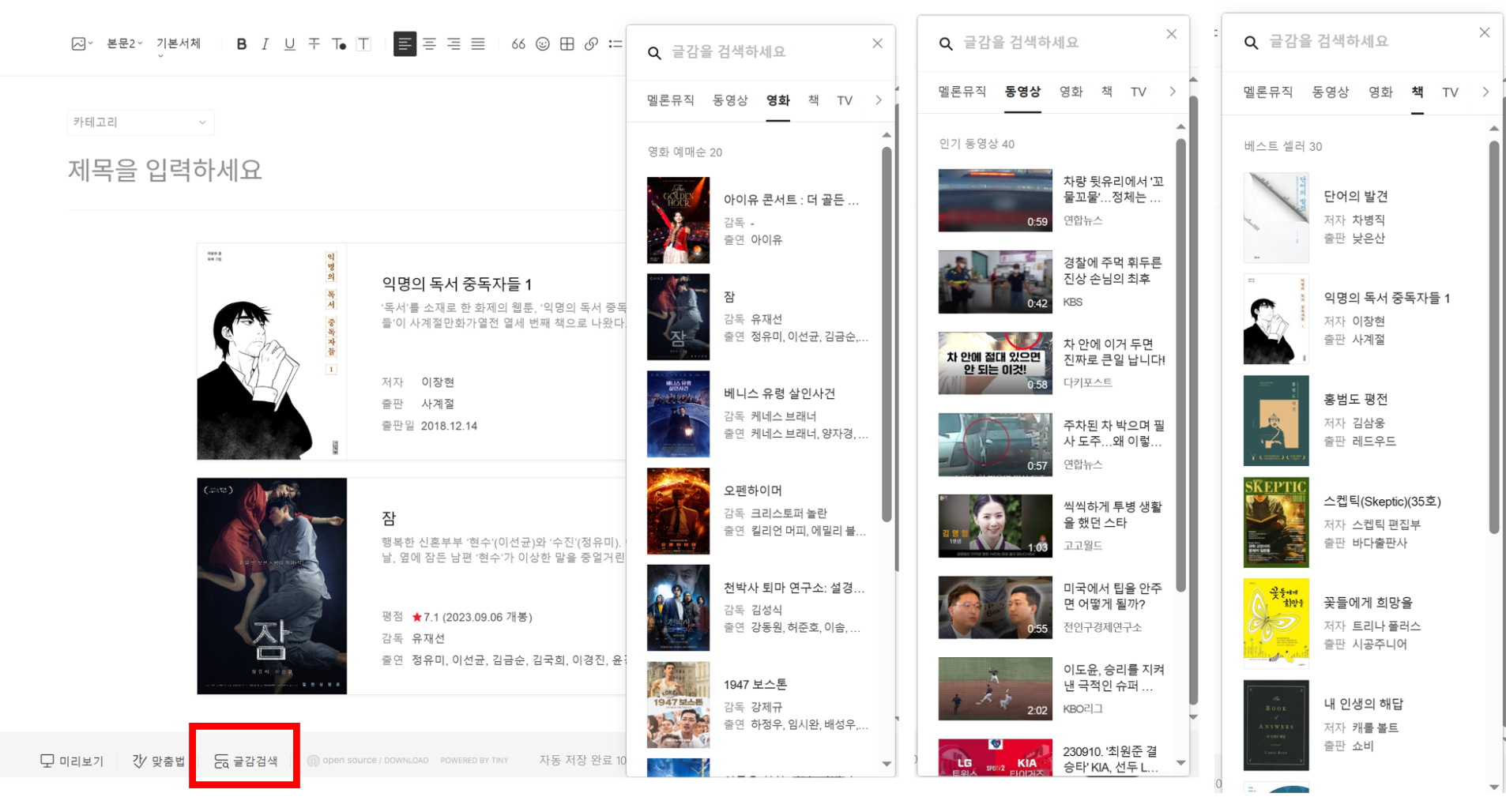The height and width of the screenshot is (812, 1506).
Task: Open 미리보기 preview
Action: [71, 760]
